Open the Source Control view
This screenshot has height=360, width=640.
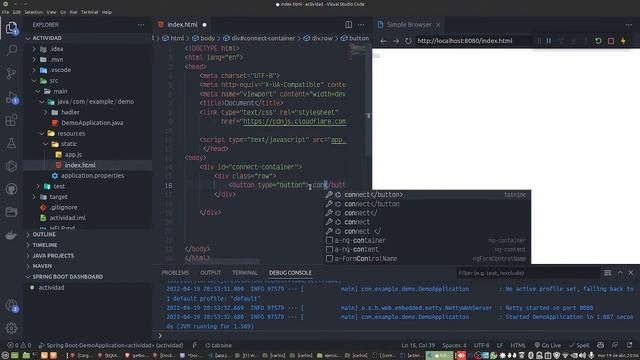(11, 73)
